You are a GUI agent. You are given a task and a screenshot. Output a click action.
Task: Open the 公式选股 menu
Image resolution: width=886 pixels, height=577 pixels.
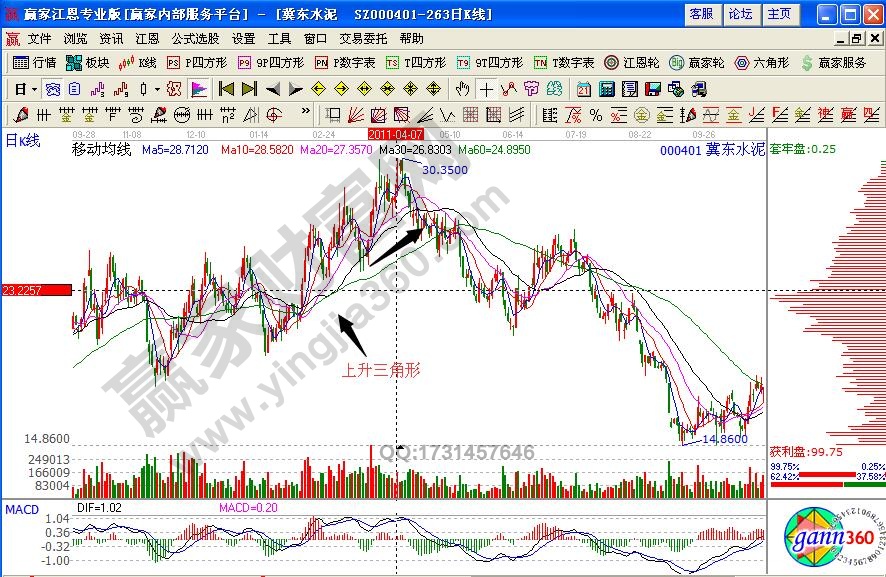coord(195,39)
